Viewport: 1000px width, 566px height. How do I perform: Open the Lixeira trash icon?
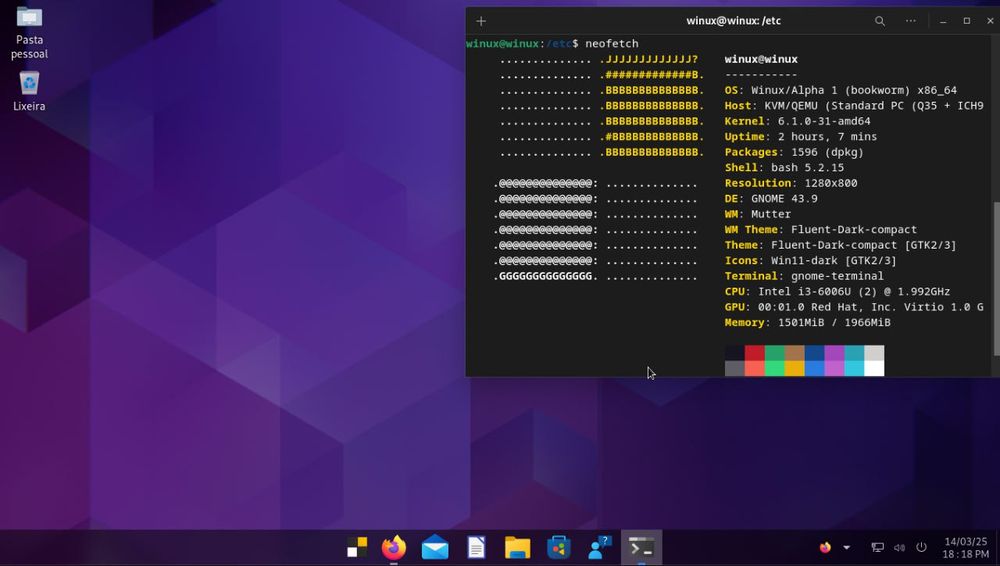(x=29, y=91)
